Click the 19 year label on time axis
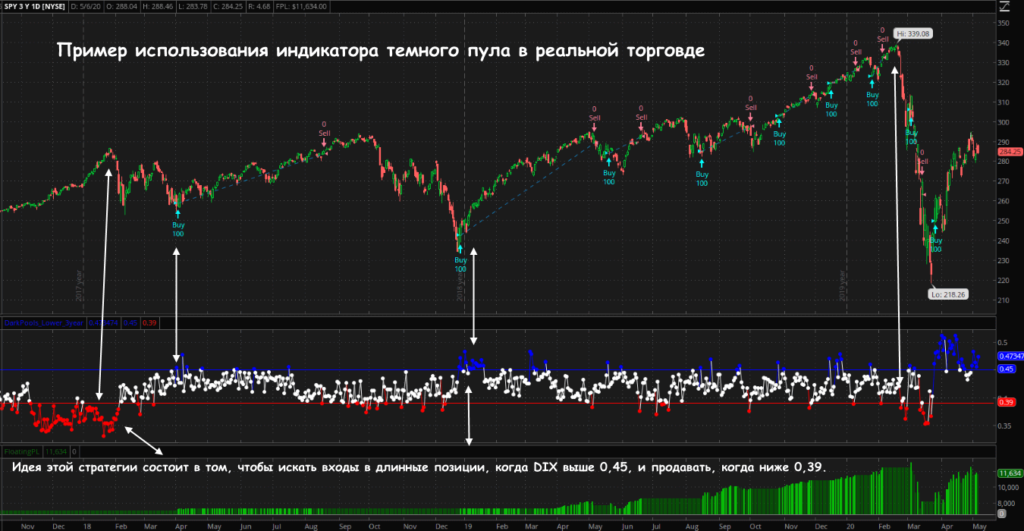The height and width of the screenshot is (531, 1024). tap(468, 526)
